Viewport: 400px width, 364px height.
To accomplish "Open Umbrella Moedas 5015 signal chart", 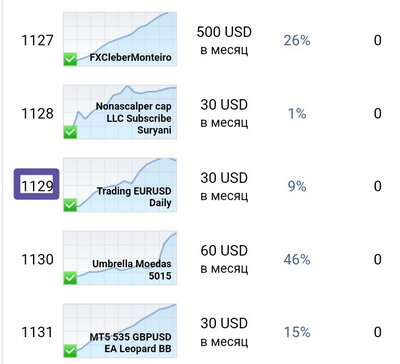I will [120, 258].
